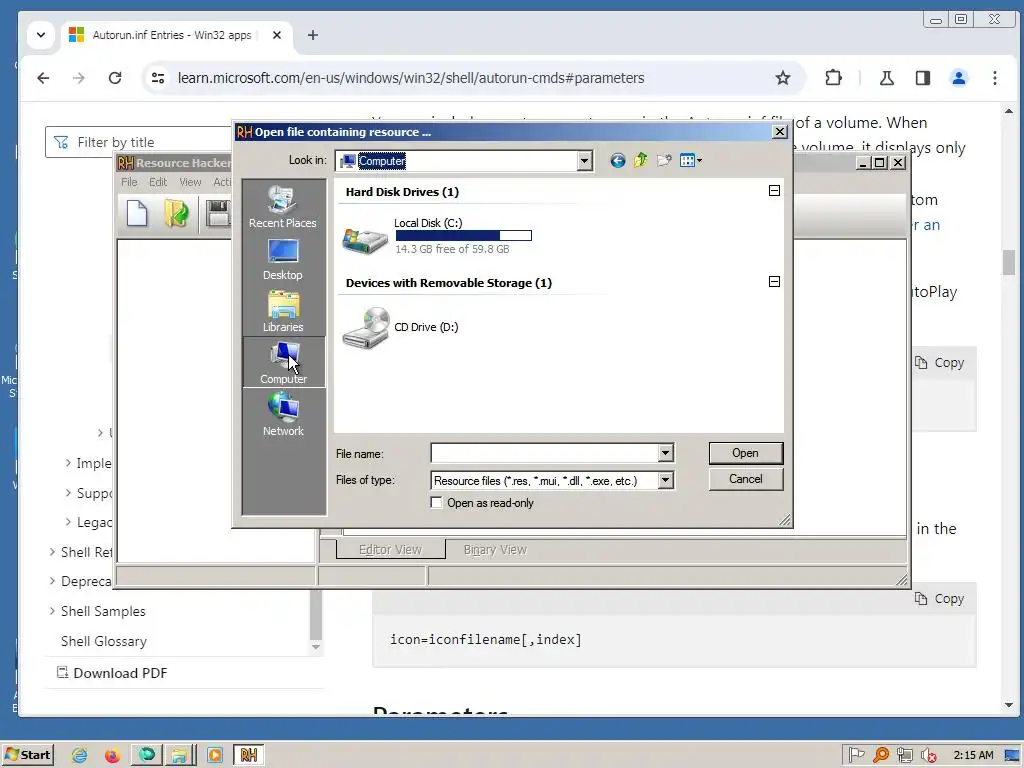Open browser extensions puzzle icon
This screenshot has height=768, width=1024.
(x=833, y=78)
